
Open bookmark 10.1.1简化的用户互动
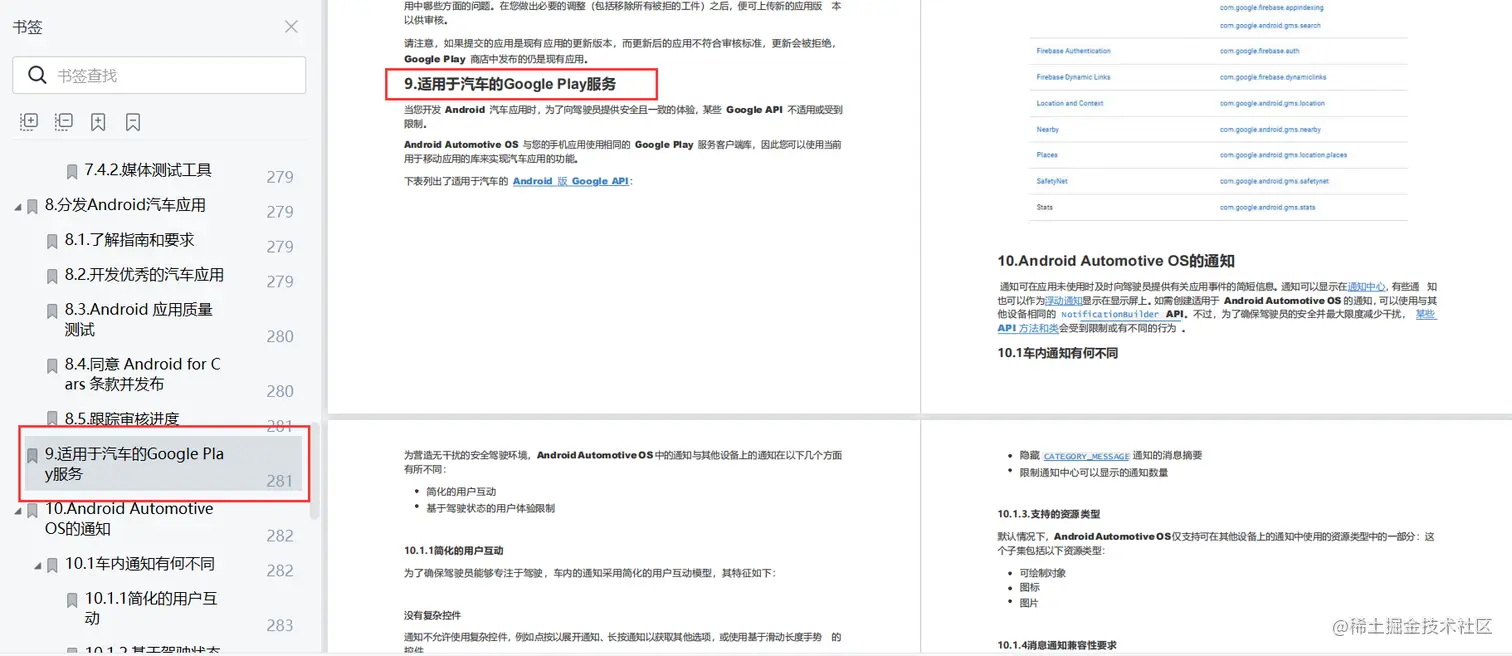(151, 608)
